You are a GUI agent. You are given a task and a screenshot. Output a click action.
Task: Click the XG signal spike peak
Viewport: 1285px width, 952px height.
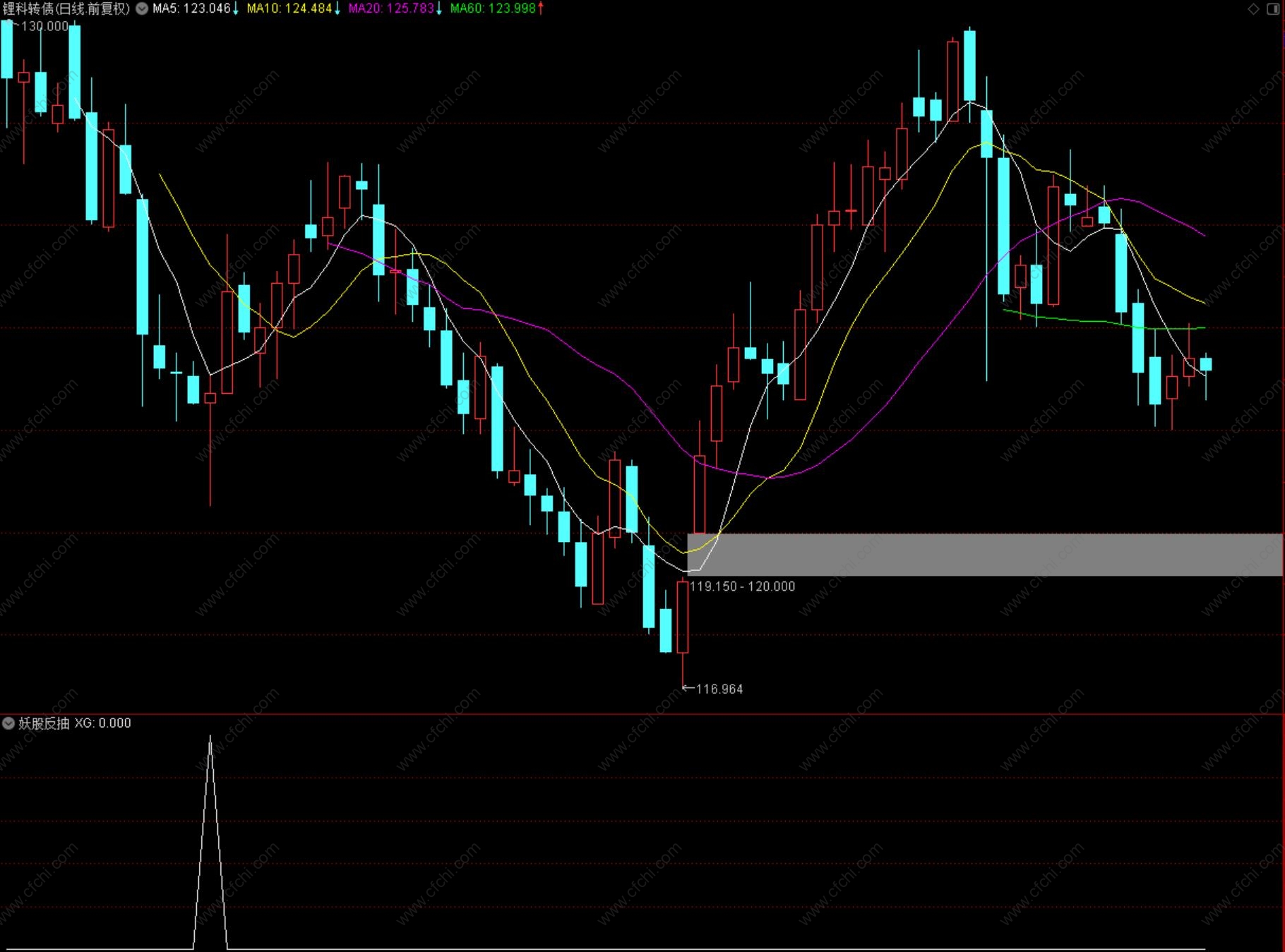[210, 737]
